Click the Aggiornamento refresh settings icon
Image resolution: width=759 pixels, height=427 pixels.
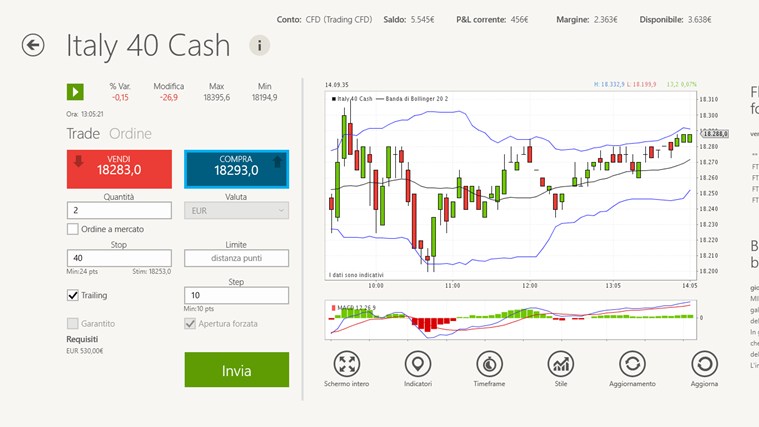pyautogui.click(x=632, y=363)
